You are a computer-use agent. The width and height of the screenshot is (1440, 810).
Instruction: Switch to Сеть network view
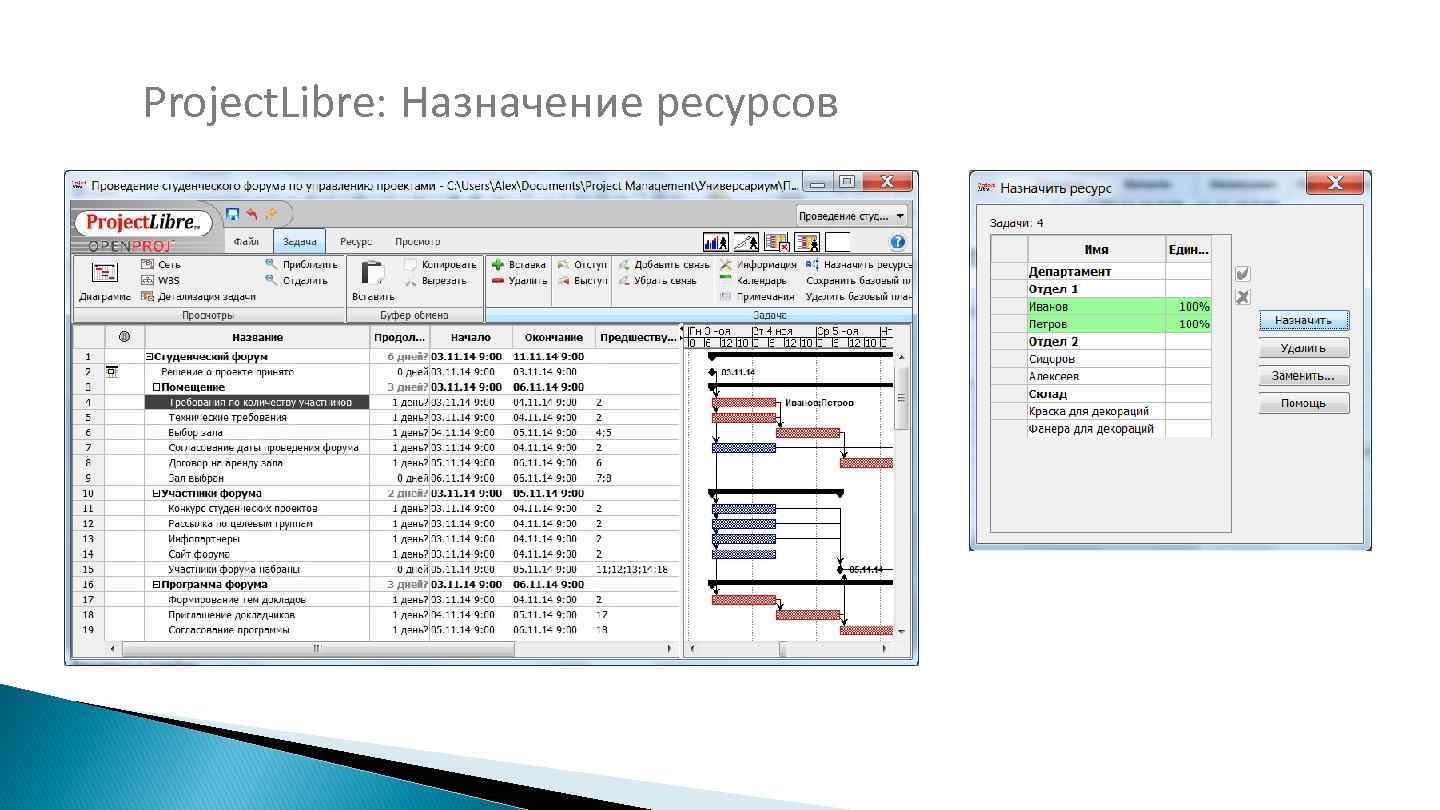pos(161,265)
